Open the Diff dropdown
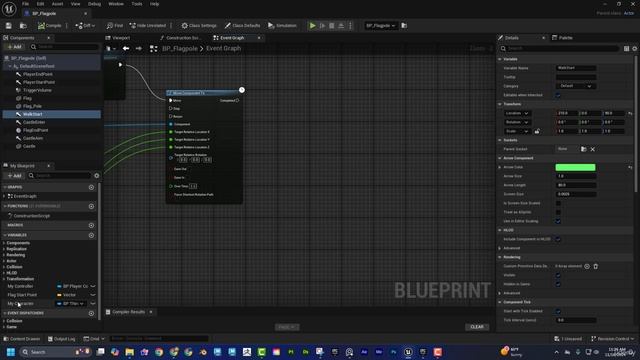The width and height of the screenshot is (640, 360). click(85, 26)
